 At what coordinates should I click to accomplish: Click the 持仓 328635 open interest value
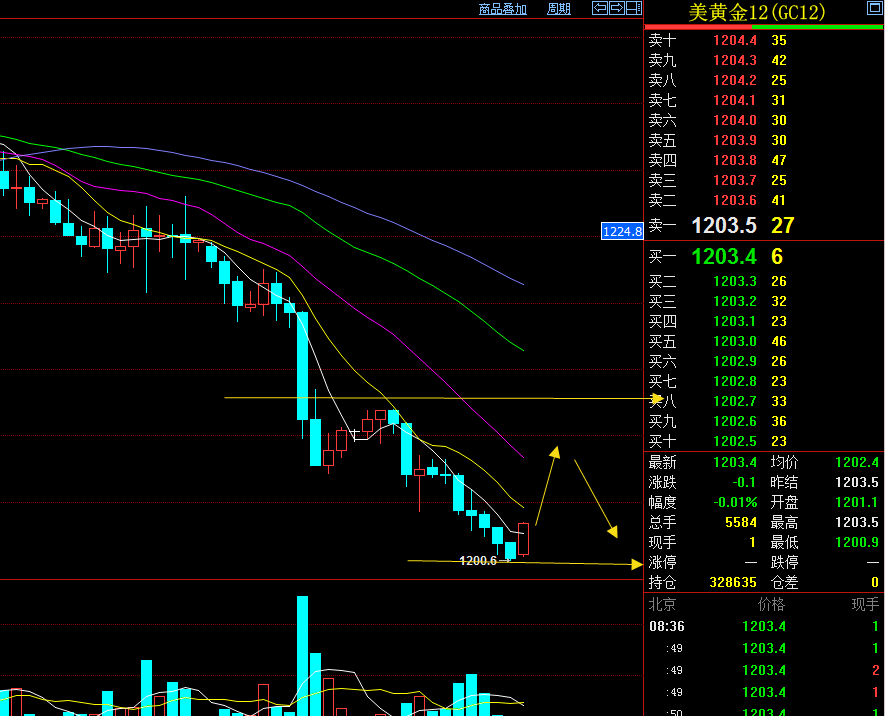click(x=731, y=582)
